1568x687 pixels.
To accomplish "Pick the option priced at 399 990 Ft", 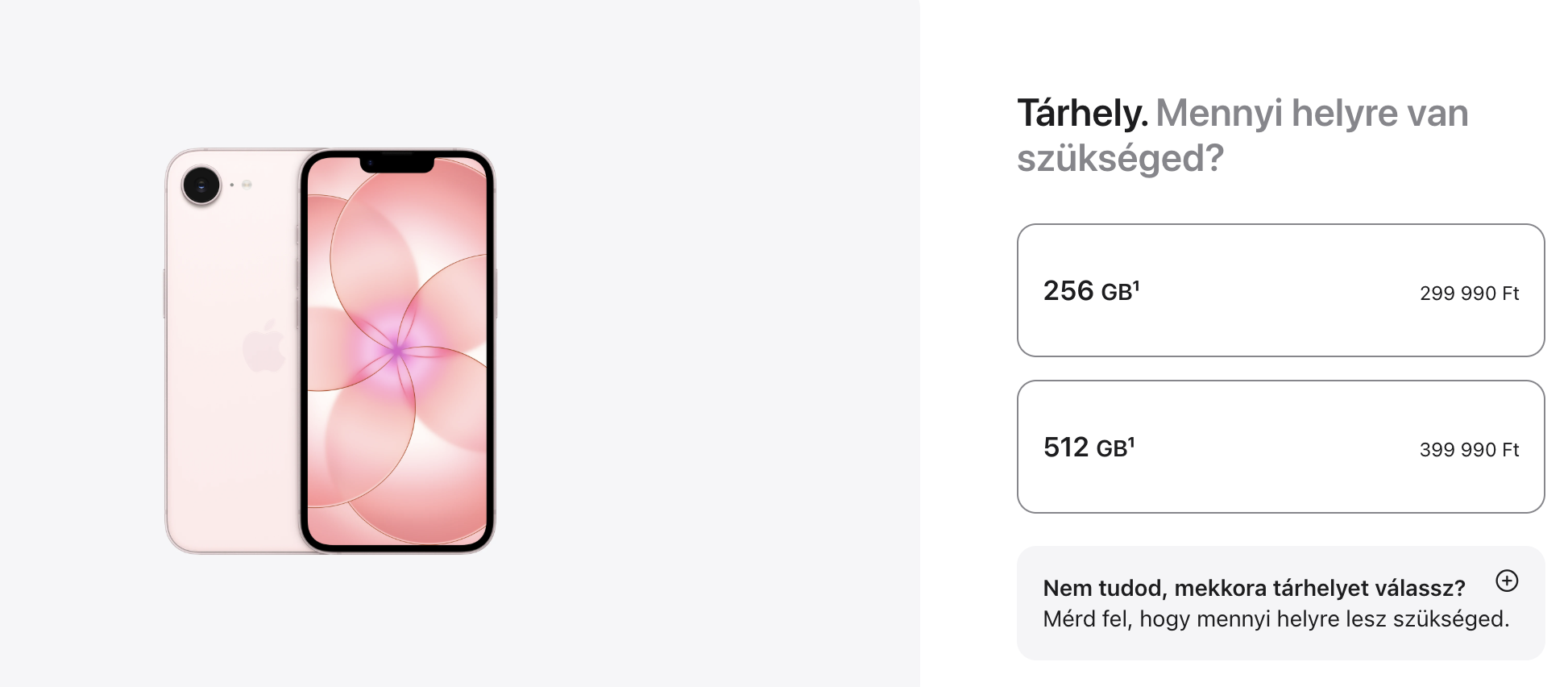I will point(1468,450).
